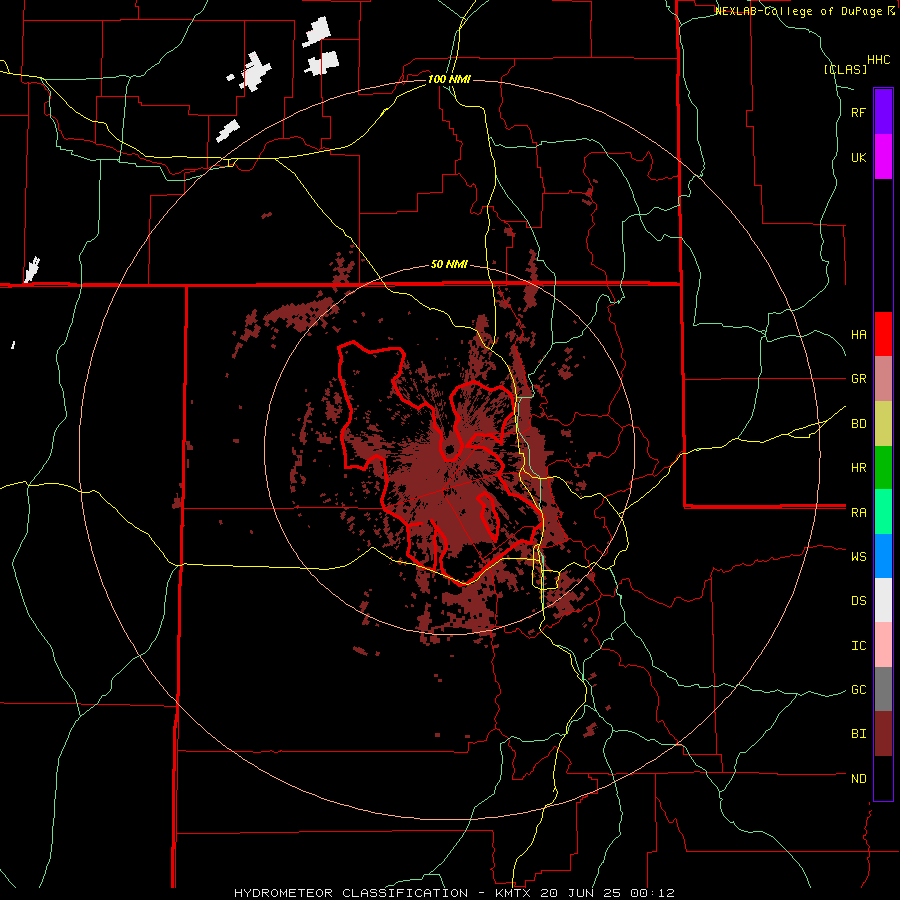Click the 'DS' legend label
The image size is (900, 900).
click(858, 600)
